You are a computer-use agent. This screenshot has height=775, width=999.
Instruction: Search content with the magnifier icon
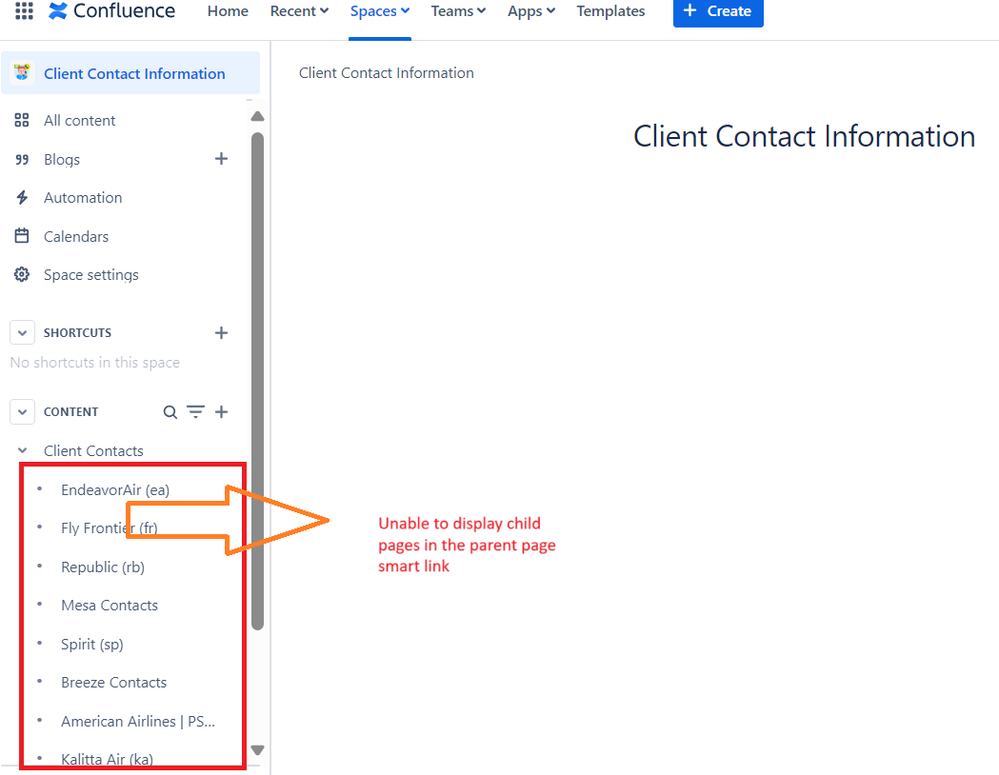pyautogui.click(x=169, y=412)
